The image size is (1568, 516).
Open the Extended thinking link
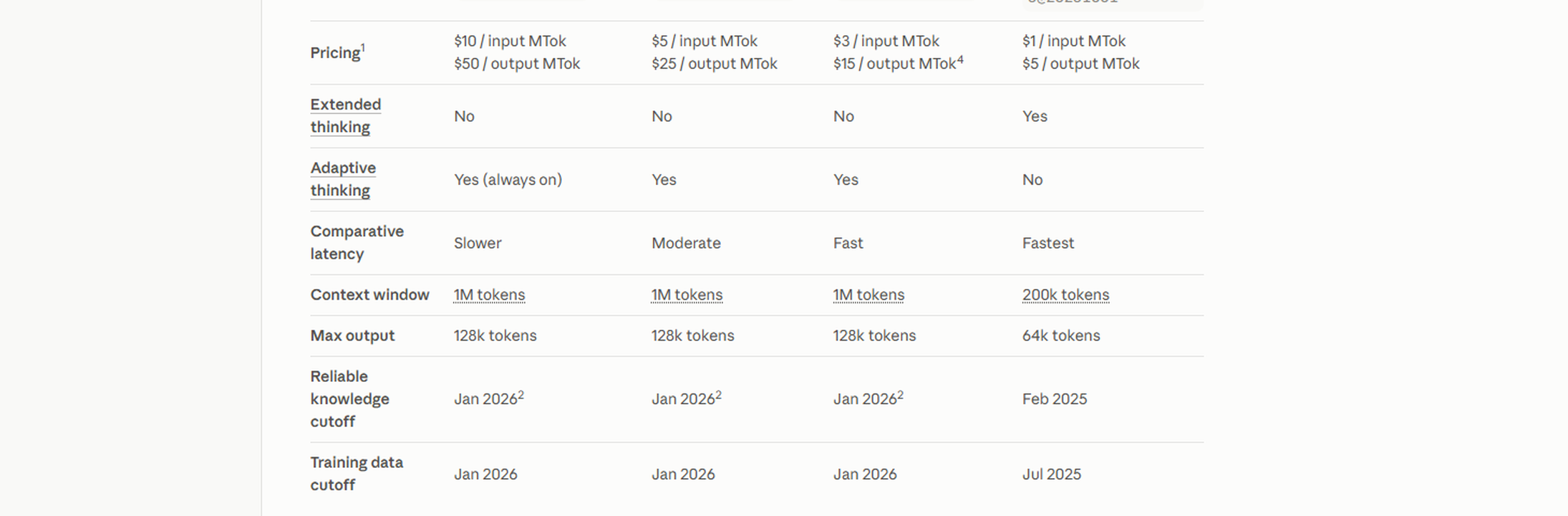click(x=346, y=116)
